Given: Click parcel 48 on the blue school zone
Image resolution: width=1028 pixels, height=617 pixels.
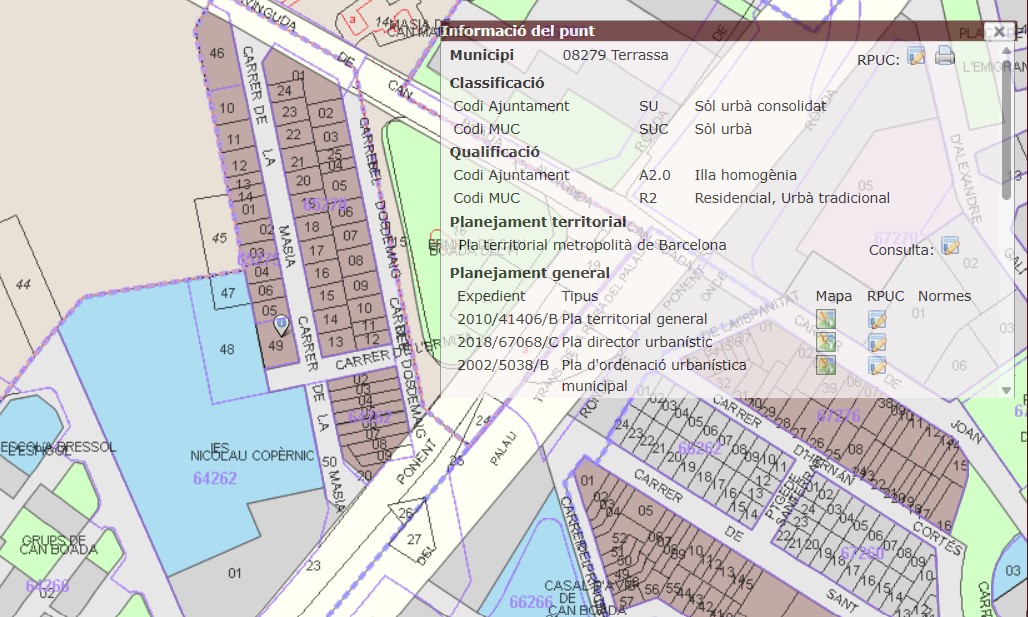Looking at the screenshot, I should coord(227,349).
